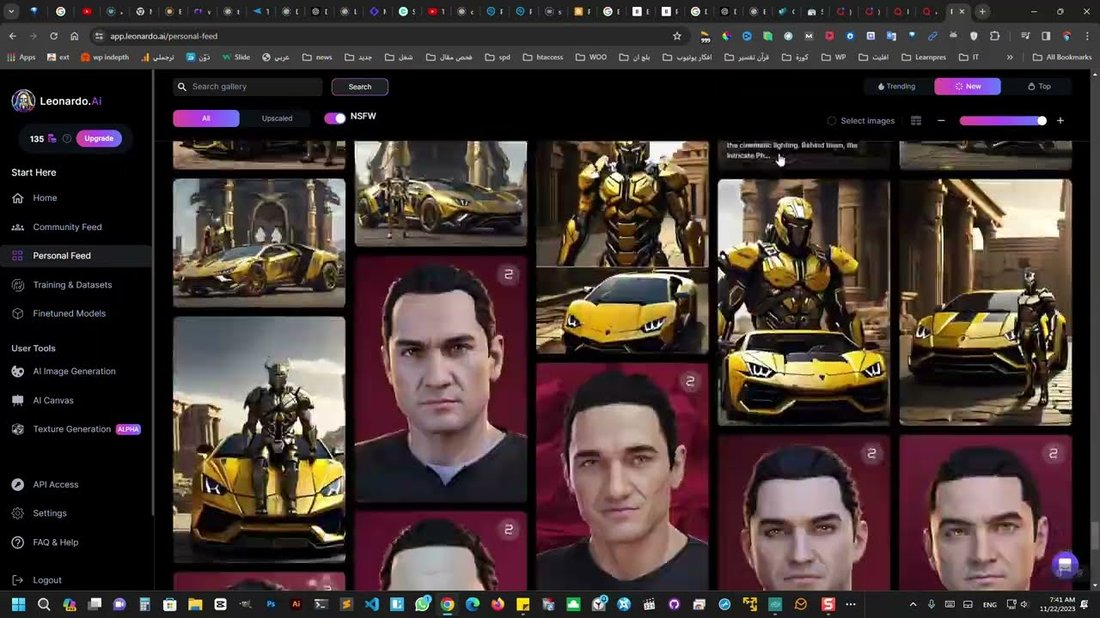Open the Learnpress bookmarks folder
Image resolution: width=1100 pixels, height=618 pixels.
(x=923, y=57)
